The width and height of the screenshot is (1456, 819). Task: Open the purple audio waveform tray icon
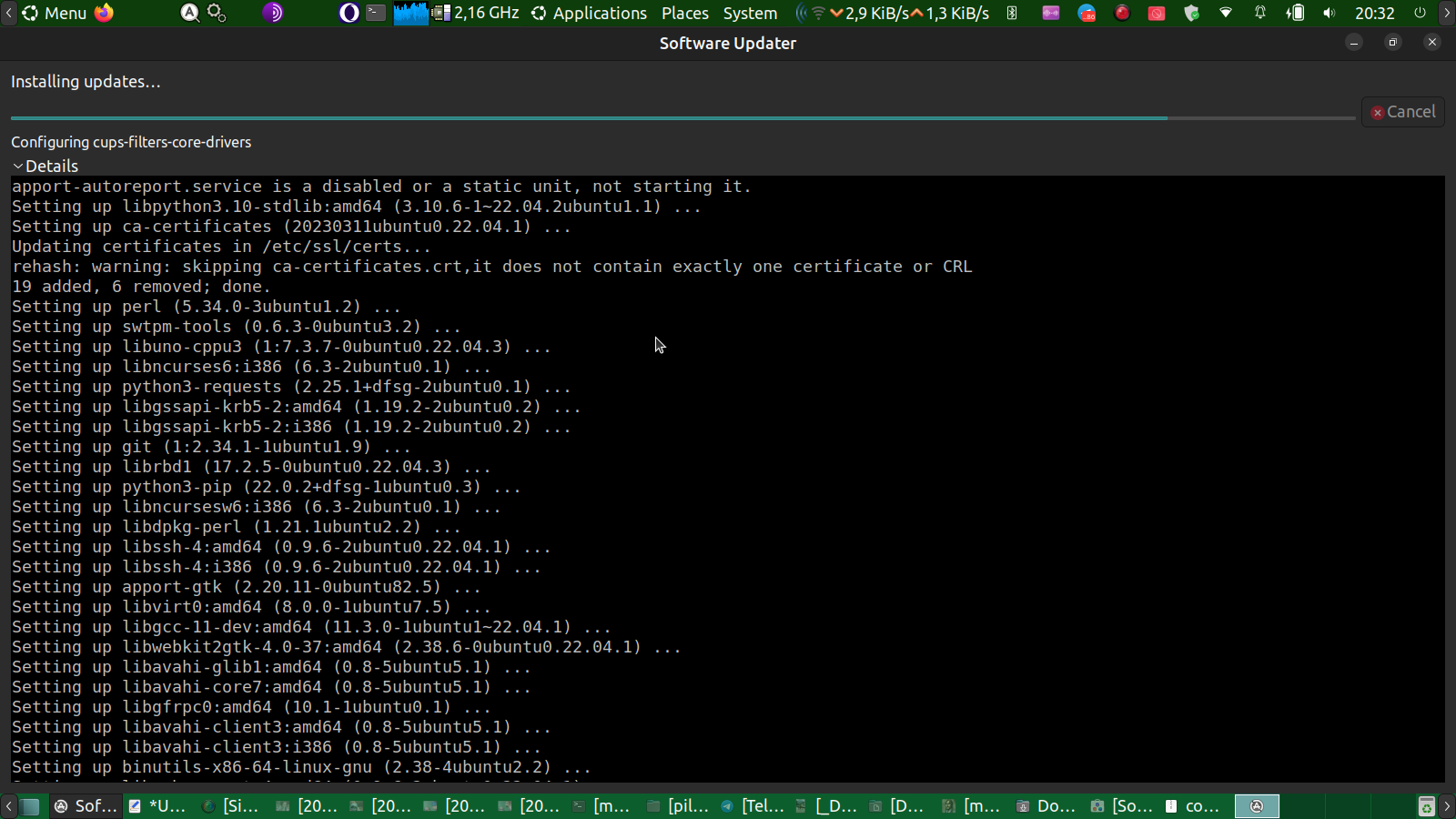(1051, 13)
